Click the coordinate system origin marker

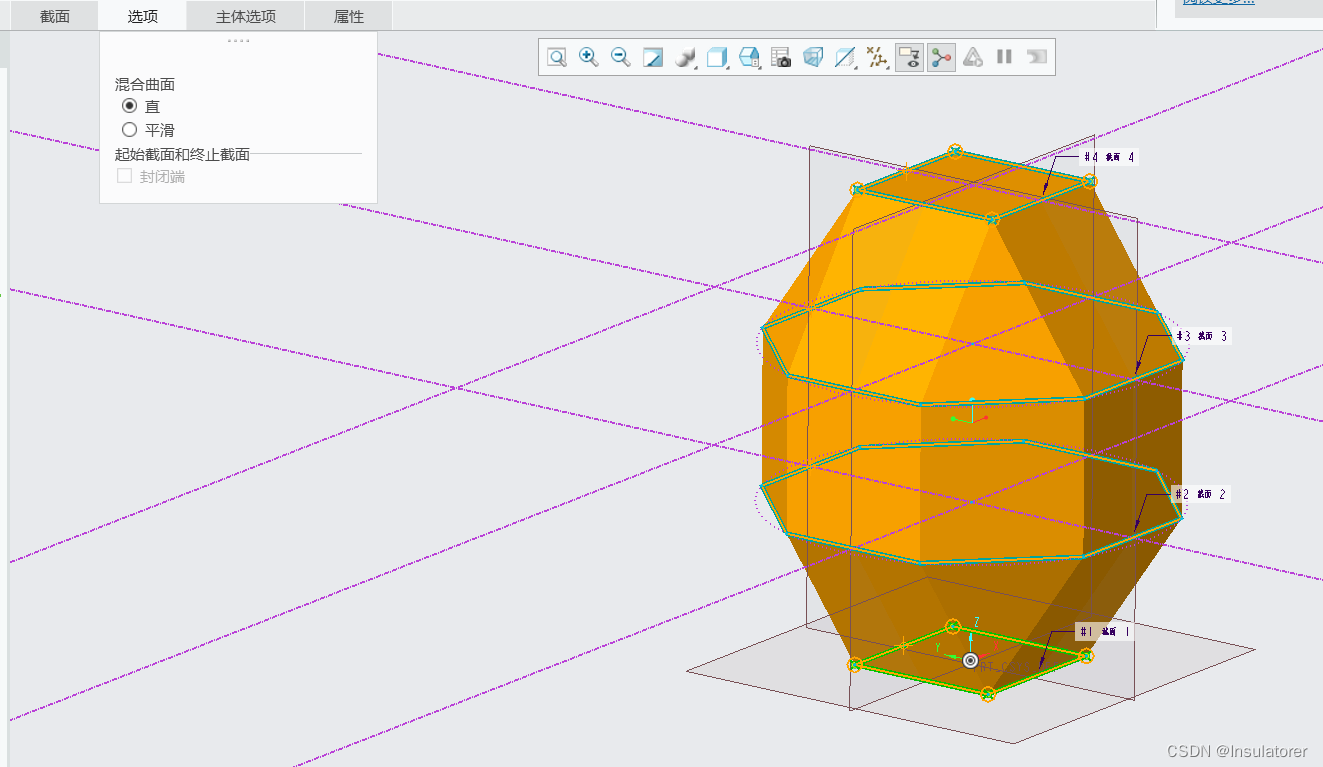(970, 661)
